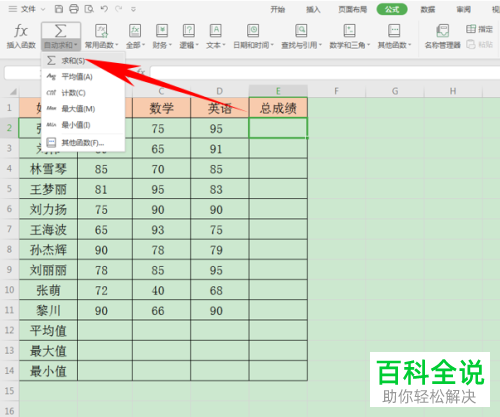Select row header 5

click(9, 189)
